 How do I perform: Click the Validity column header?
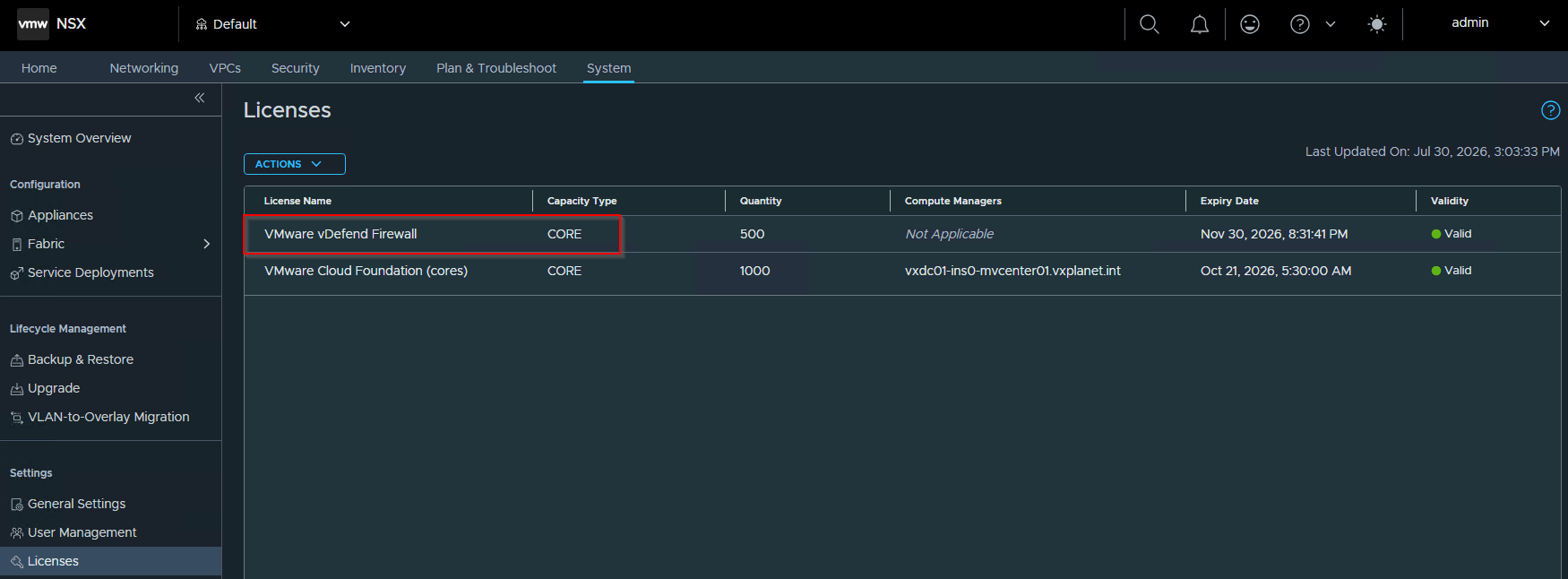pyautogui.click(x=1450, y=201)
